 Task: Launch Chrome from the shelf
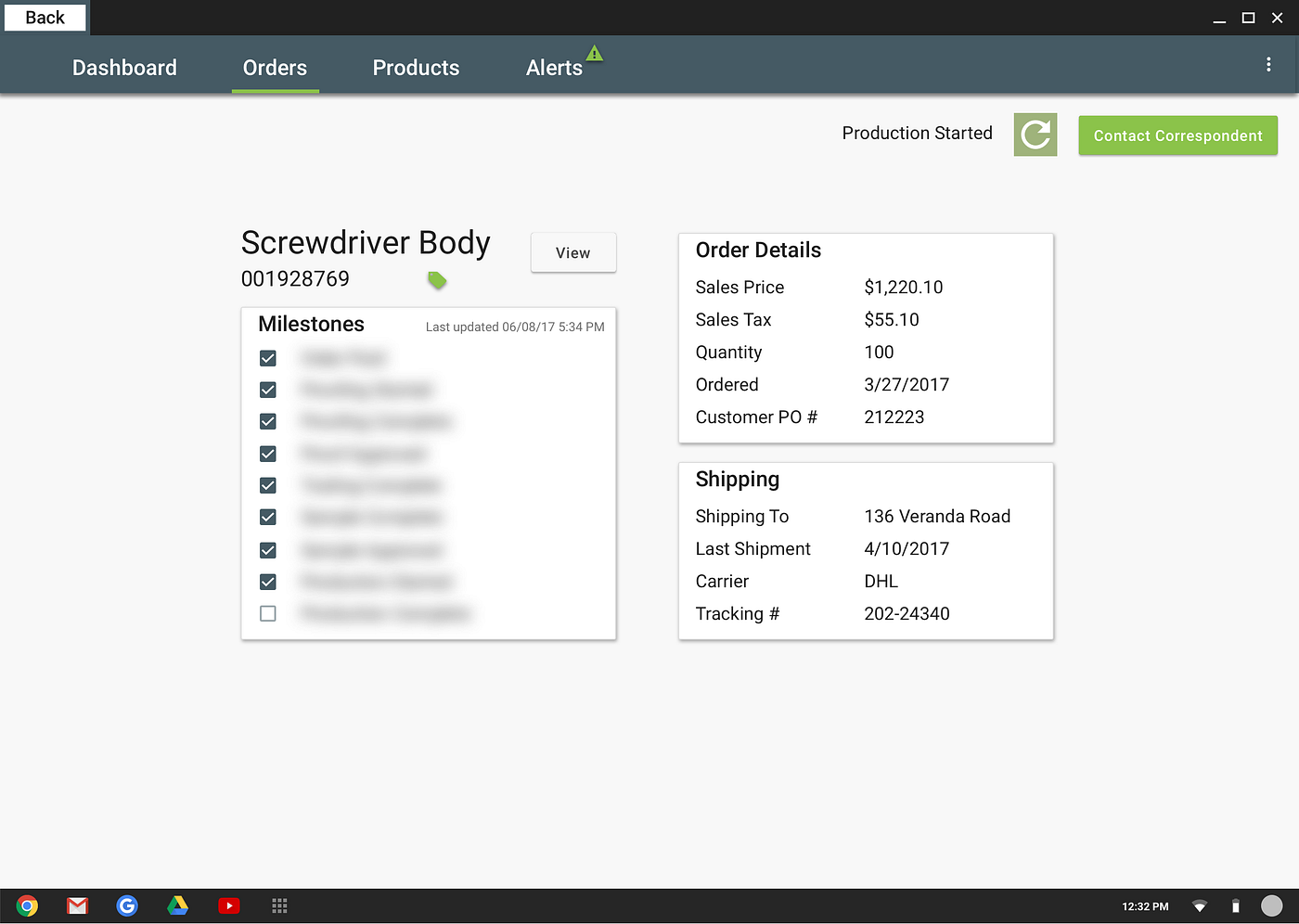(x=27, y=905)
